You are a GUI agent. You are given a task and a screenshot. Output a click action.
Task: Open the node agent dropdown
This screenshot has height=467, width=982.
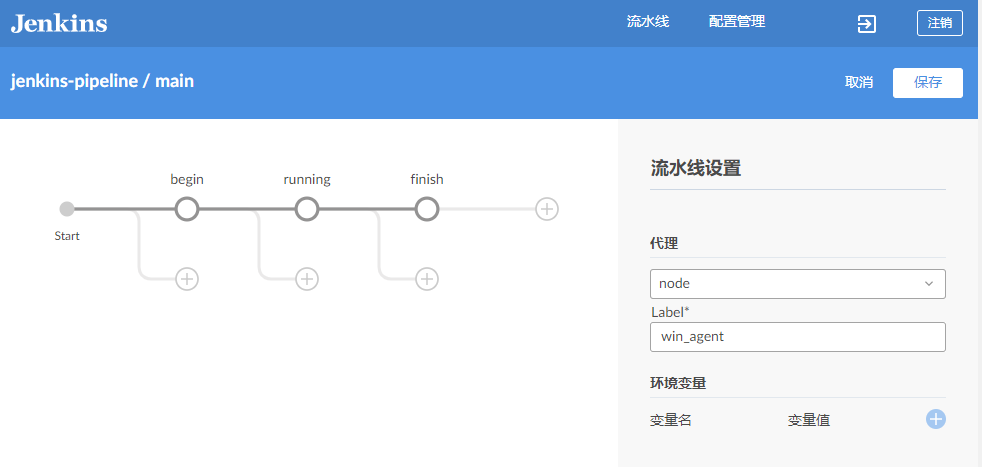pyautogui.click(x=798, y=284)
